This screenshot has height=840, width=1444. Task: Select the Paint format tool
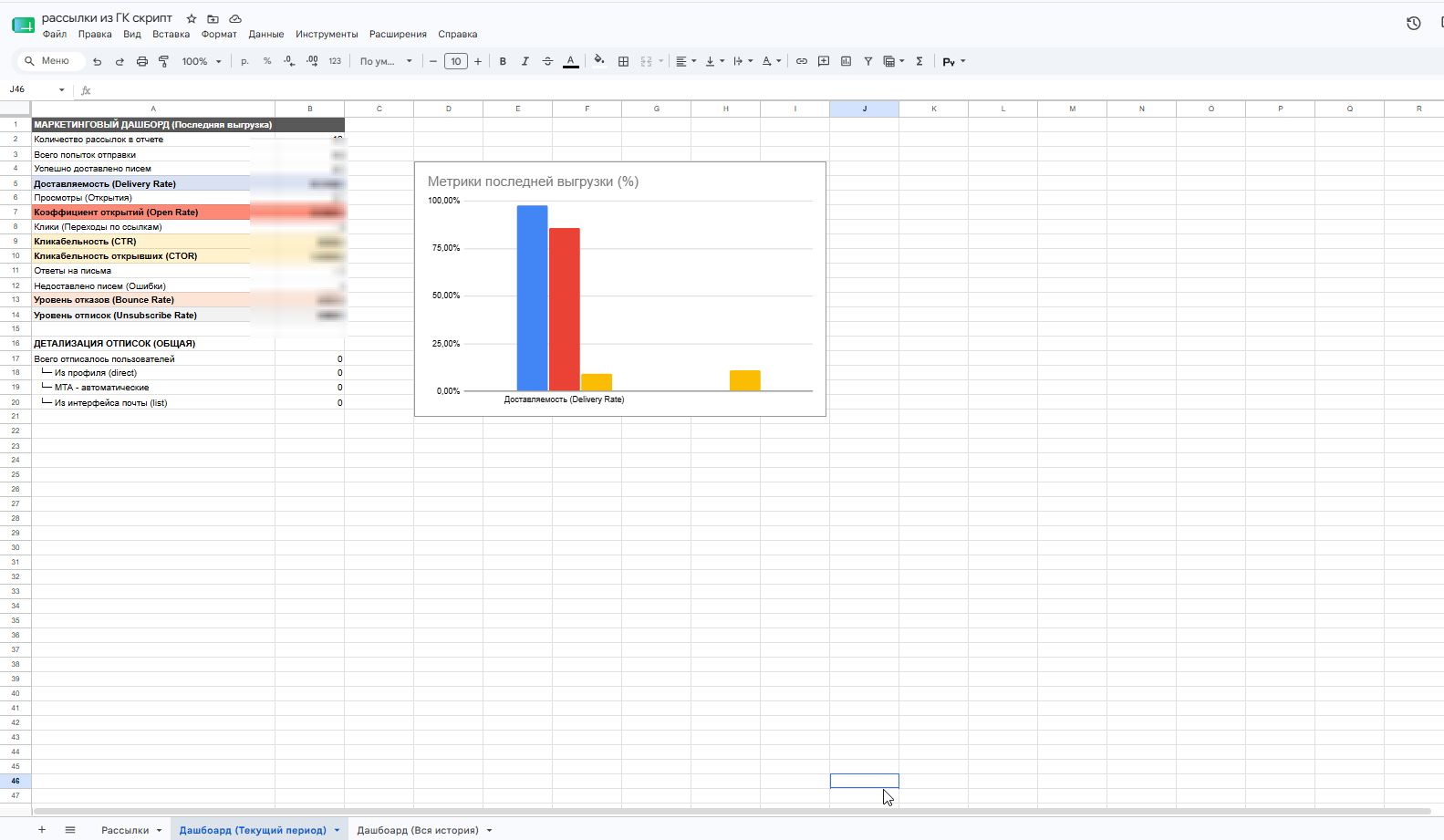(164, 61)
